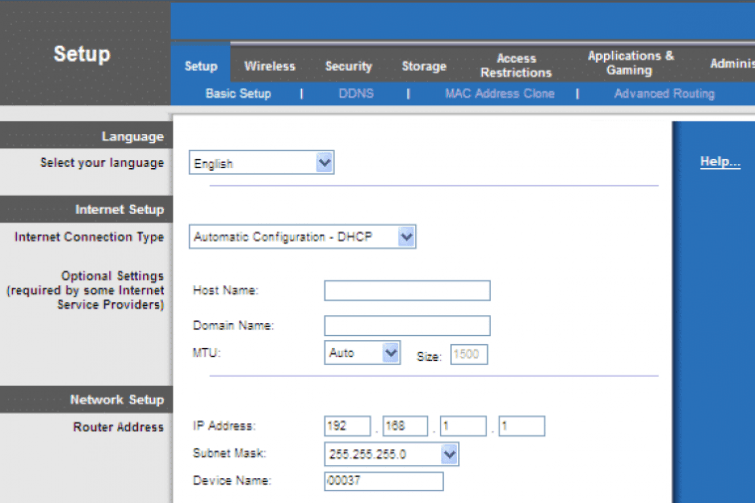755x503 pixels.
Task: Expand the language dropdown
Action: (261, 163)
